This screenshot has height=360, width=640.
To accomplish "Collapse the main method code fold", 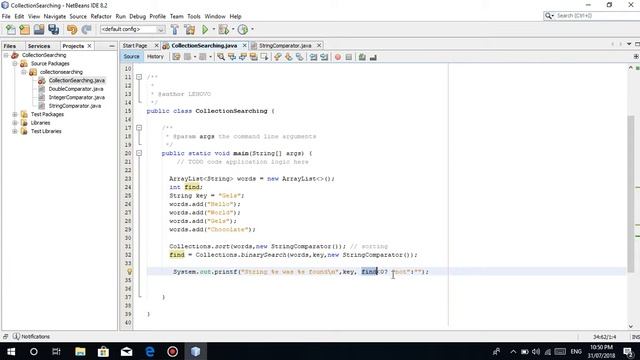I will 139,153.
